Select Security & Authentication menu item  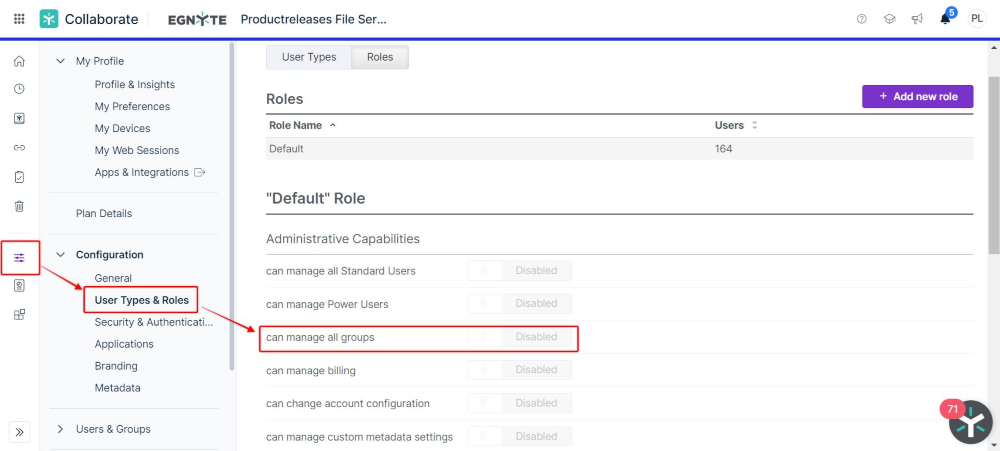(x=154, y=322)
